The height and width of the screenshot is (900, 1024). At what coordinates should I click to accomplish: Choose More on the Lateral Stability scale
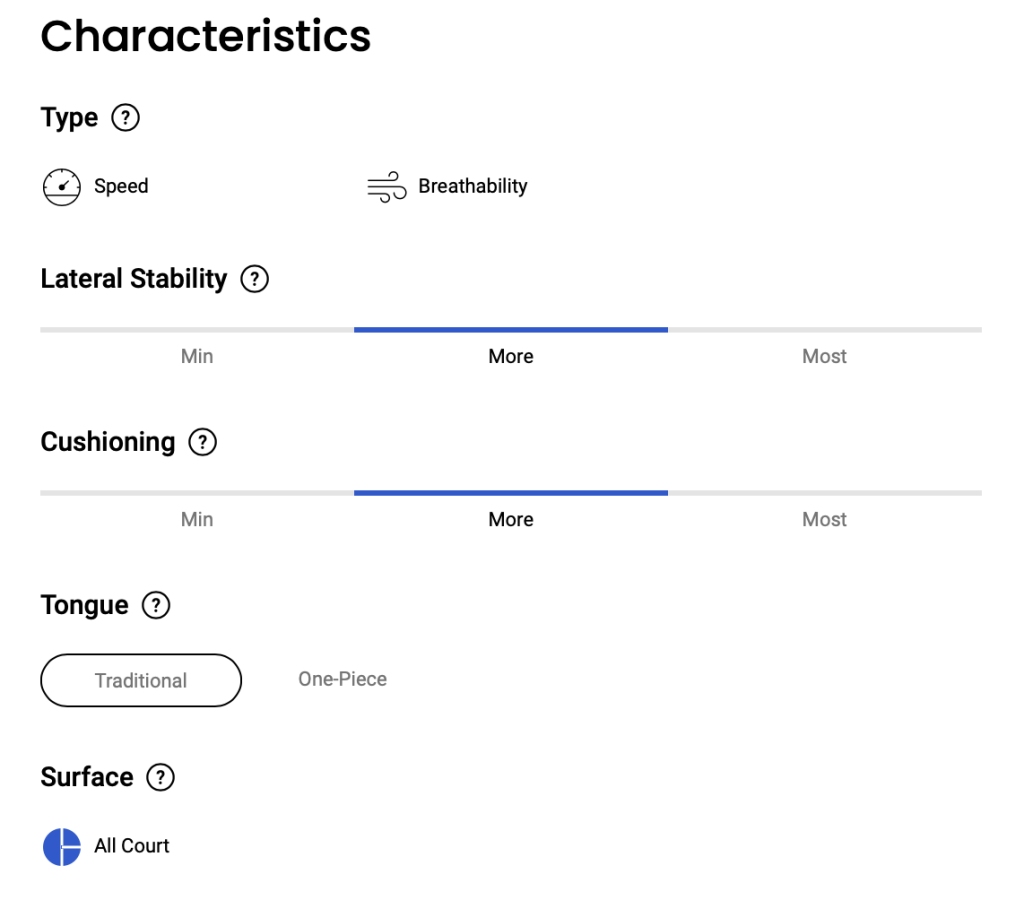511,356
